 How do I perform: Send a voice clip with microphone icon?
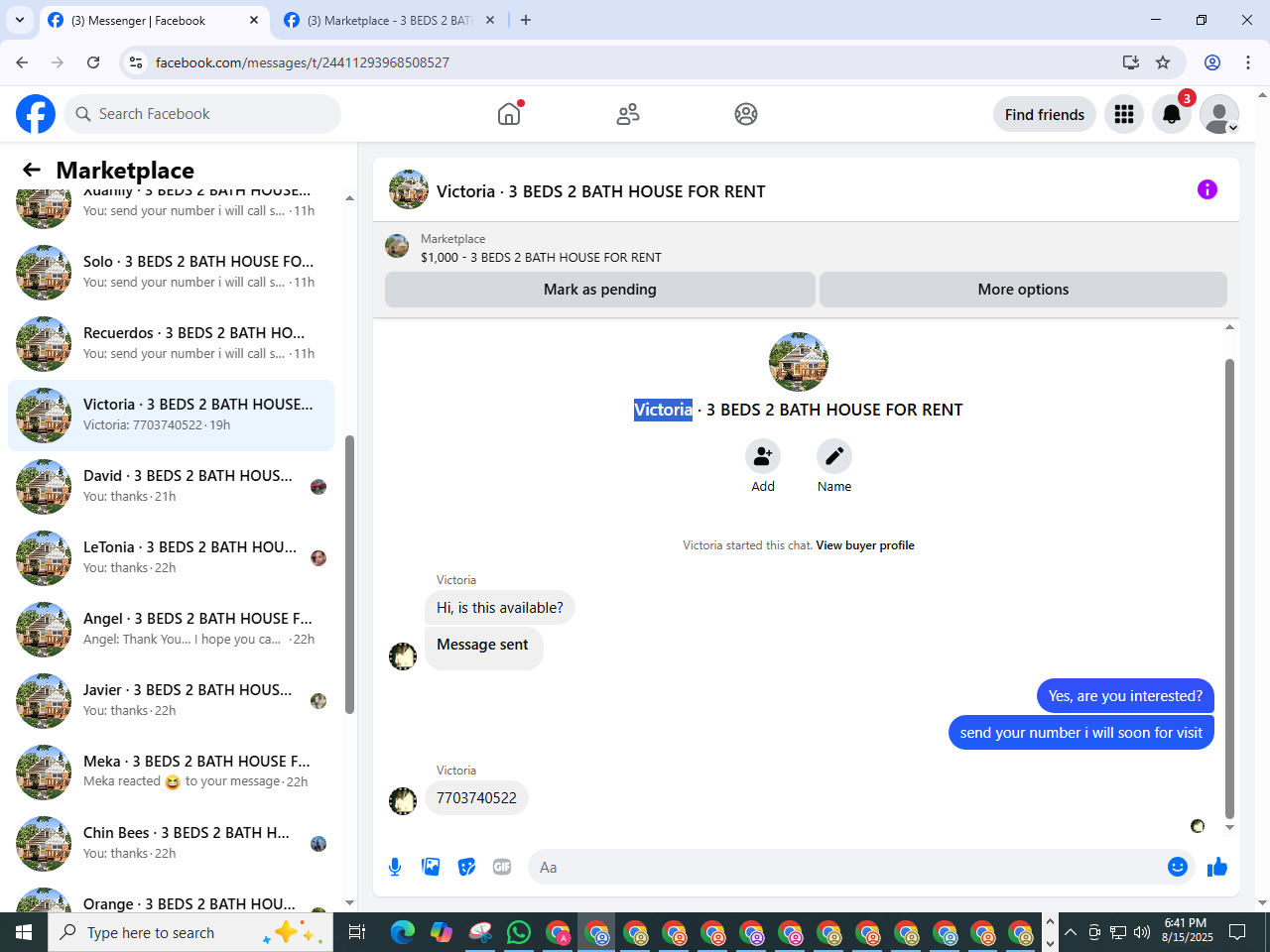tap(395, 867)
